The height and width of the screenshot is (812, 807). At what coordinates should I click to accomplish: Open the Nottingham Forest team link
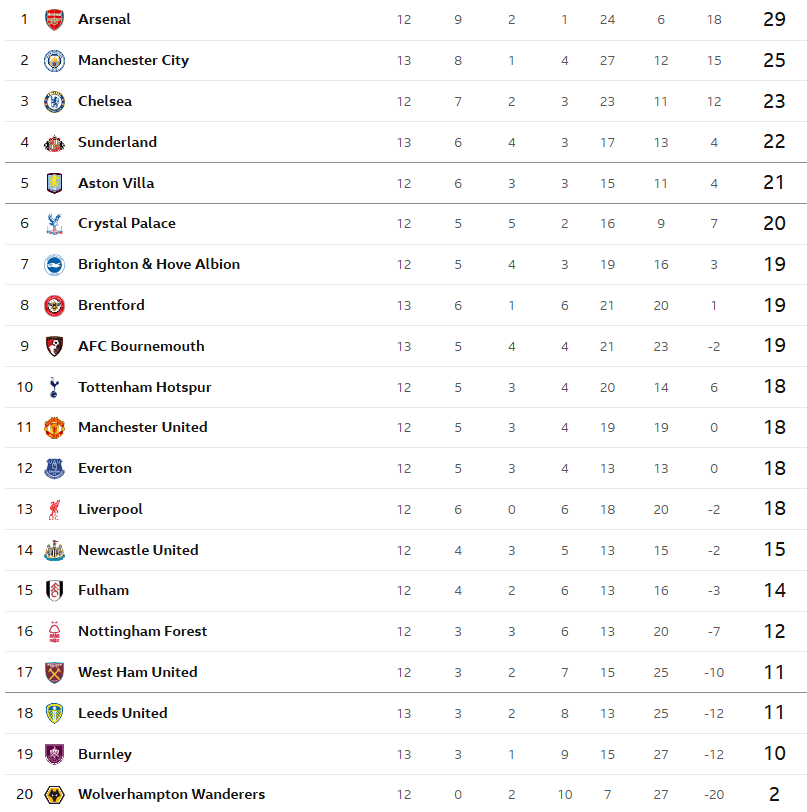[143, 631]
